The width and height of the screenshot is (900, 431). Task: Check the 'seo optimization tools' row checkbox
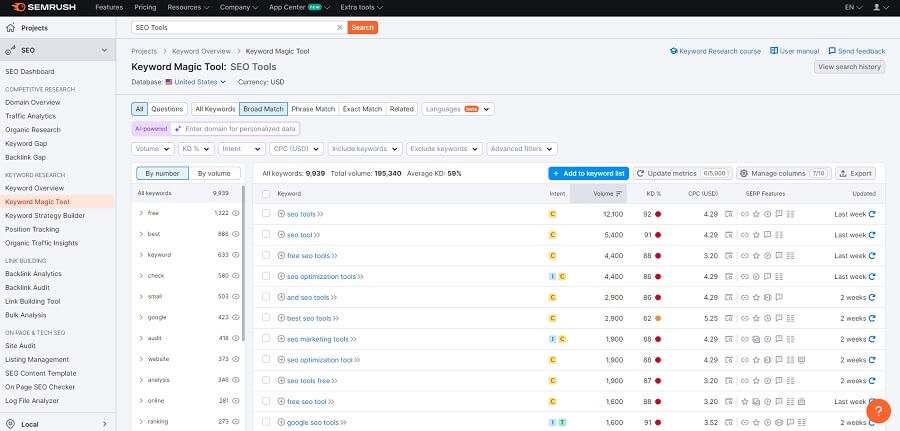click(266, 276)
